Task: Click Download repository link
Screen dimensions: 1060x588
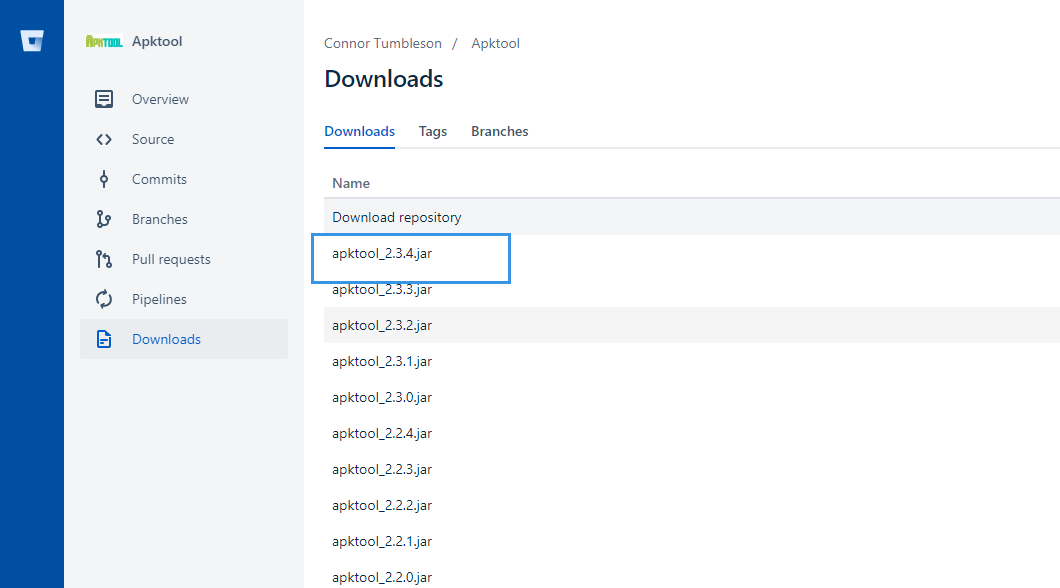Action: [397, 217]
